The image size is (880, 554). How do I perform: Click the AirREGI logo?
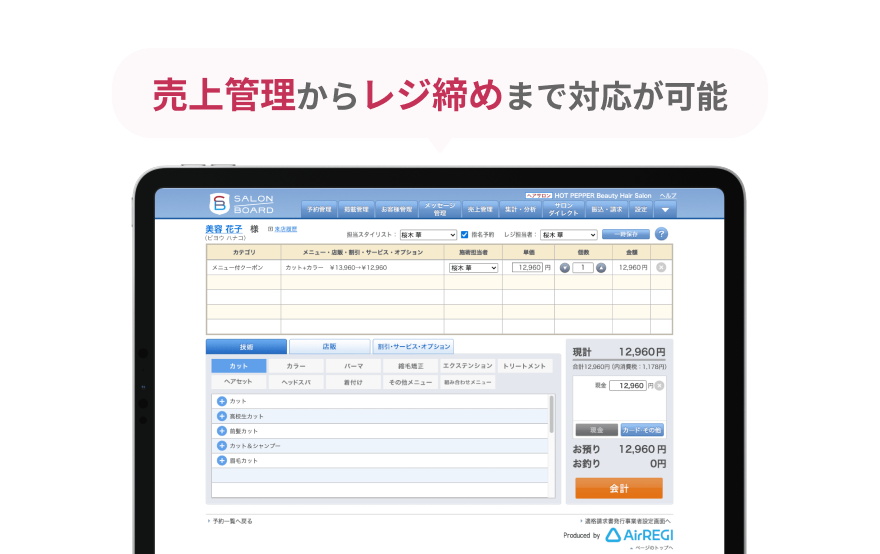pos(639,535)
